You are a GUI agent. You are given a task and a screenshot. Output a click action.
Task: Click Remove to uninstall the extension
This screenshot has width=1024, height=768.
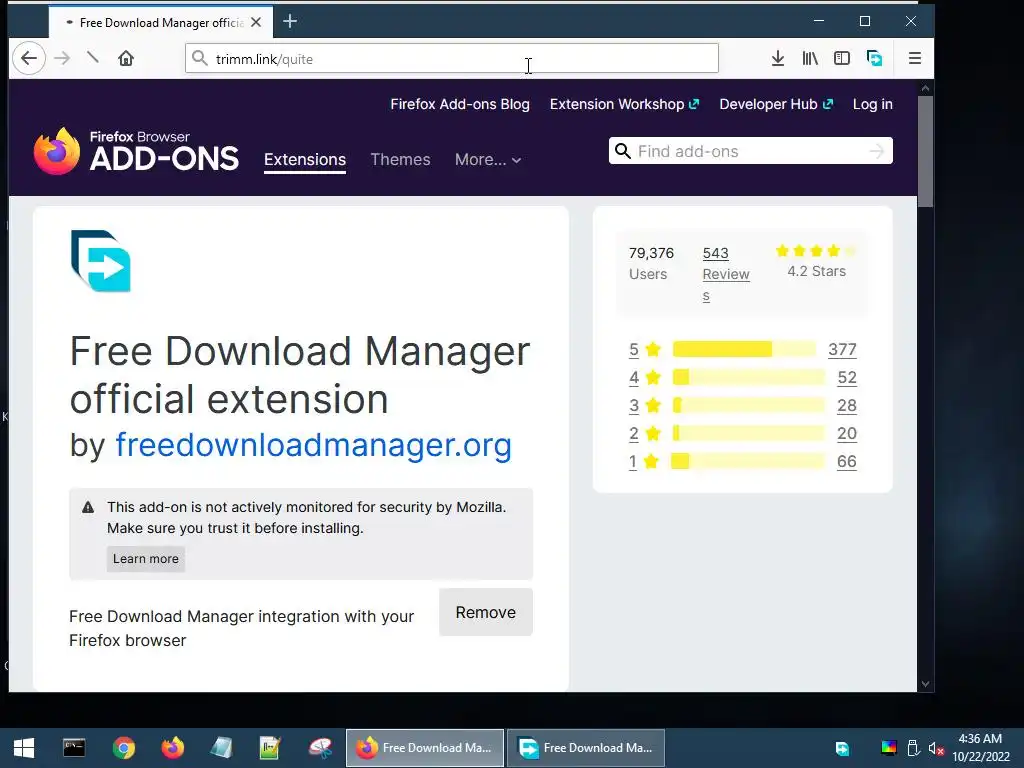coord(486,613)
